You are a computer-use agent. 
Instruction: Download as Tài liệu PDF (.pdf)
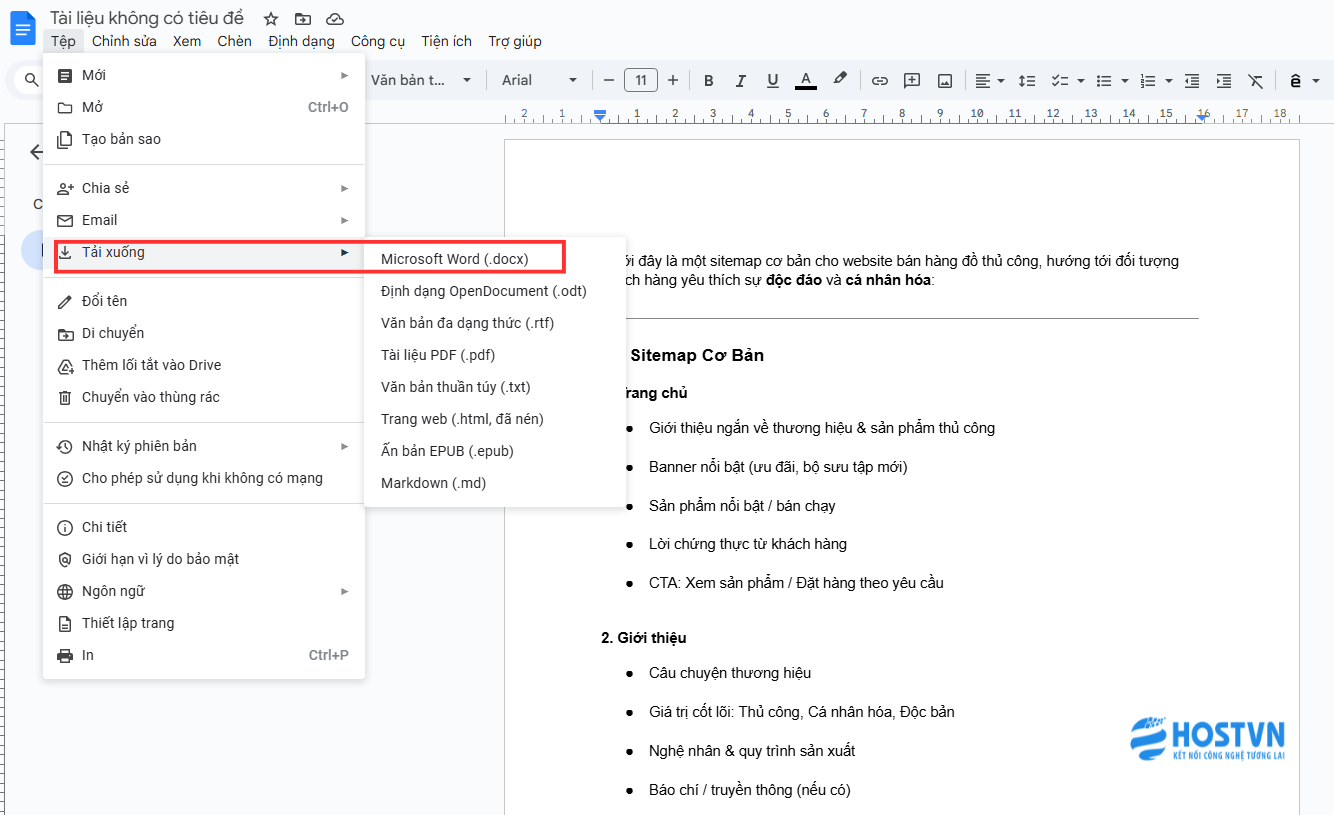coord(495,355)
